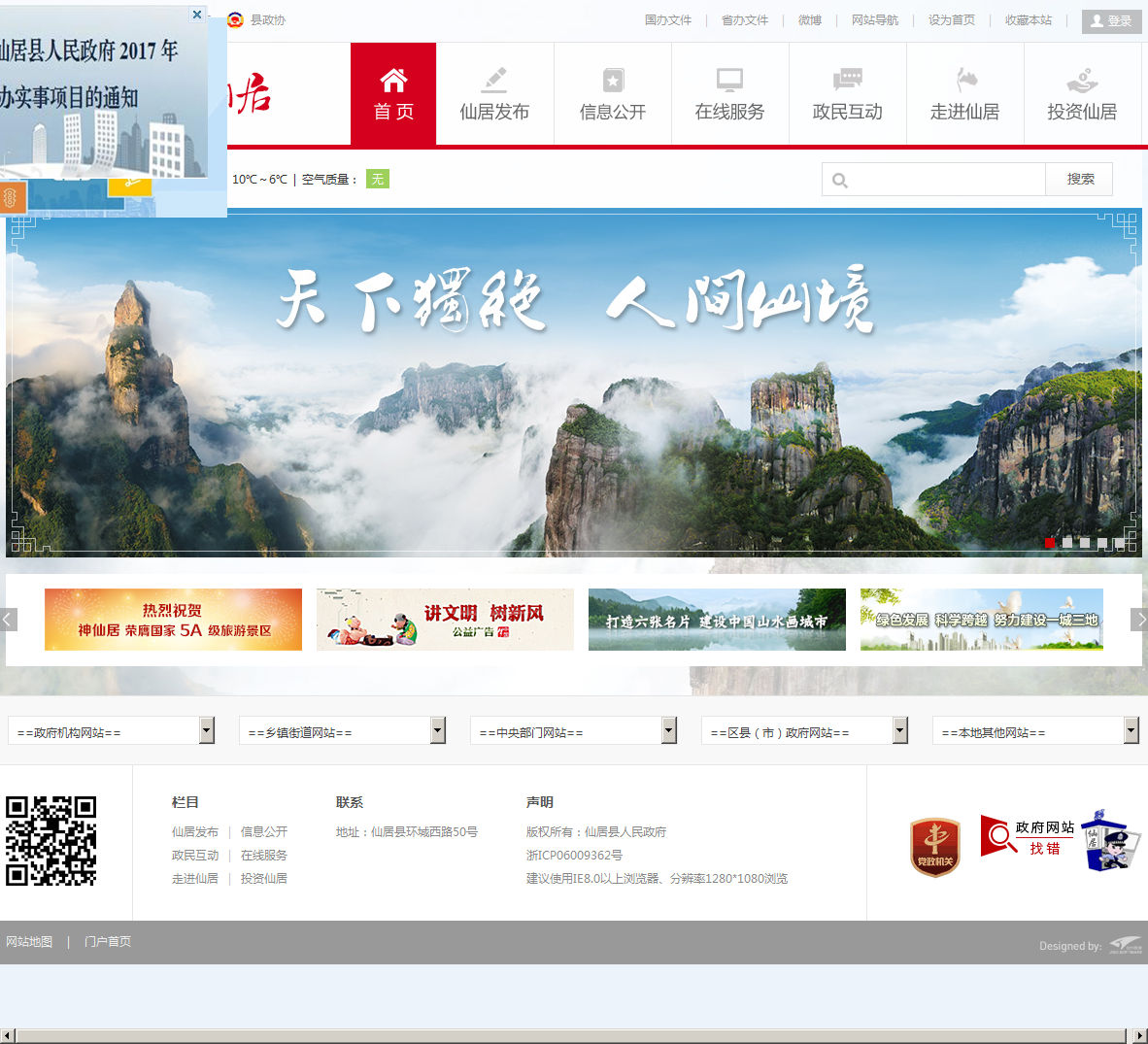Expand the 区县(市)政府网站 dropdown
Screen dimensions: 1148x1044
click(804, 730)
